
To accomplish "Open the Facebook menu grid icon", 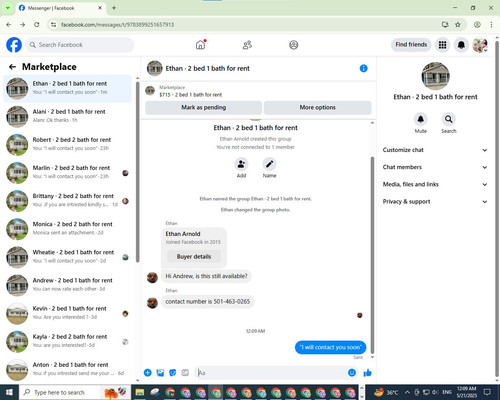I will (442, 45).
